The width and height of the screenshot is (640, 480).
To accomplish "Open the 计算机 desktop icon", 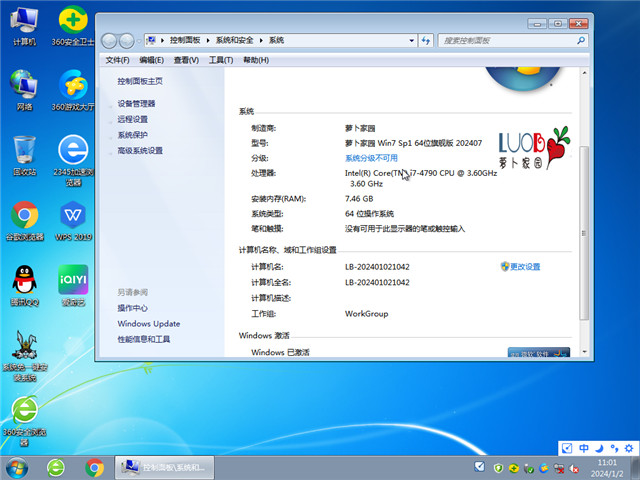I will (24, 25).
